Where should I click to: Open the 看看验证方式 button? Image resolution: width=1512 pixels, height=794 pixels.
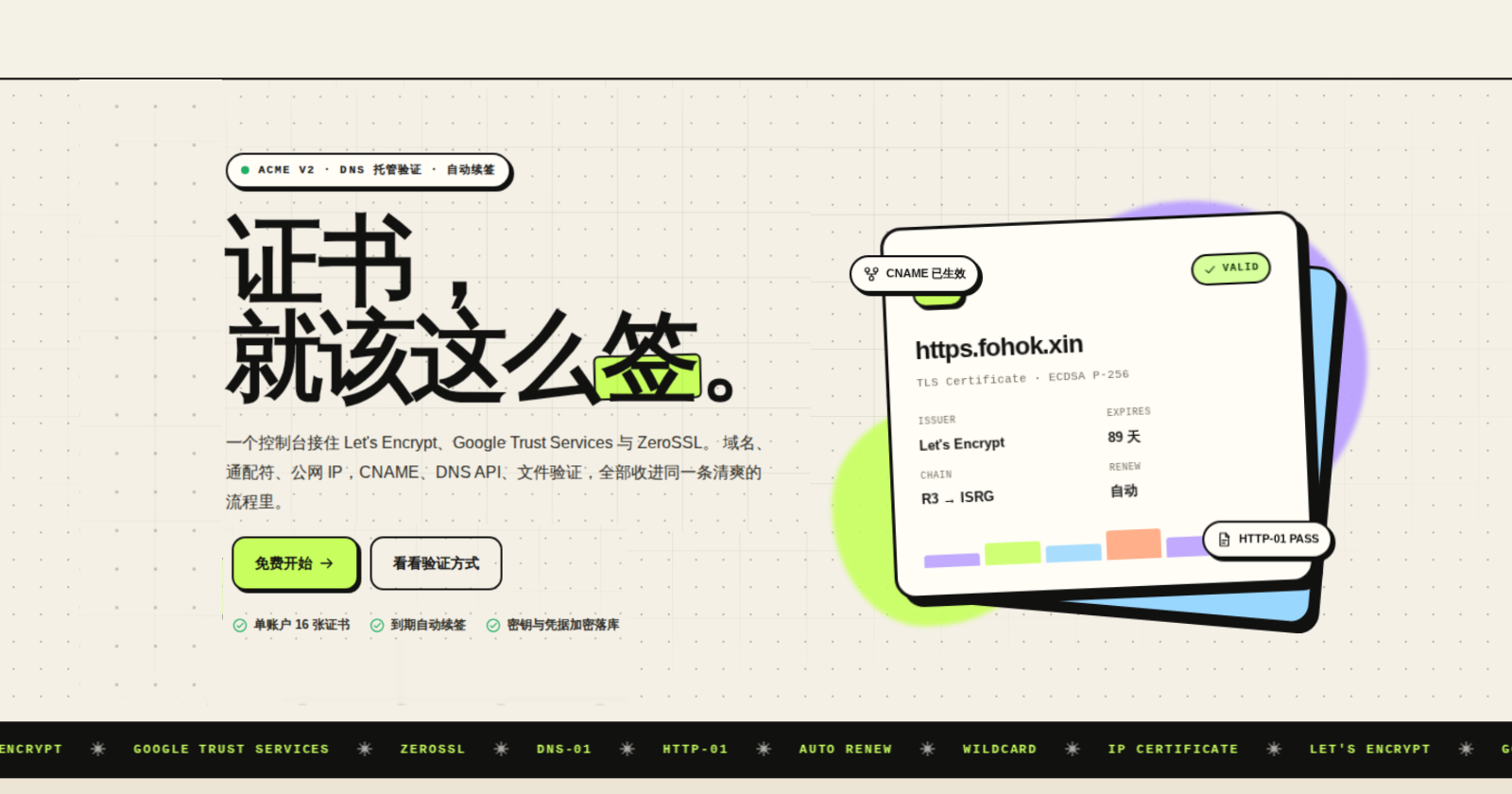pos(436,563)
